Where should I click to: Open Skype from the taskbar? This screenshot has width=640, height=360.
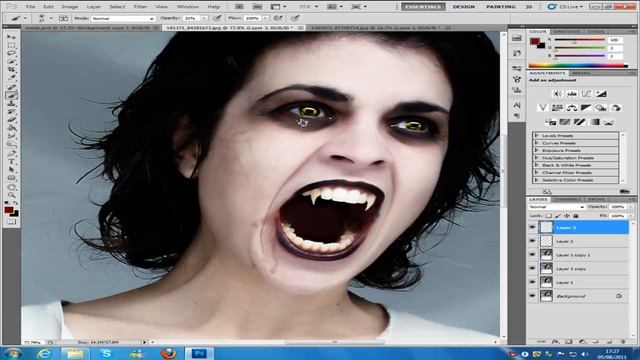[107, 353]
